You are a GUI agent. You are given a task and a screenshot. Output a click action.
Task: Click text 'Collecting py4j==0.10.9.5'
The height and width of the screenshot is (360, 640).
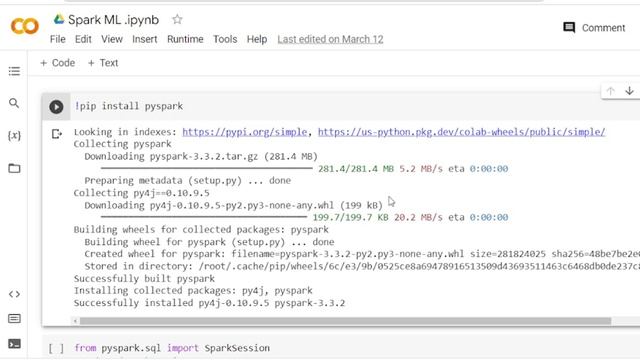point(141,193)
